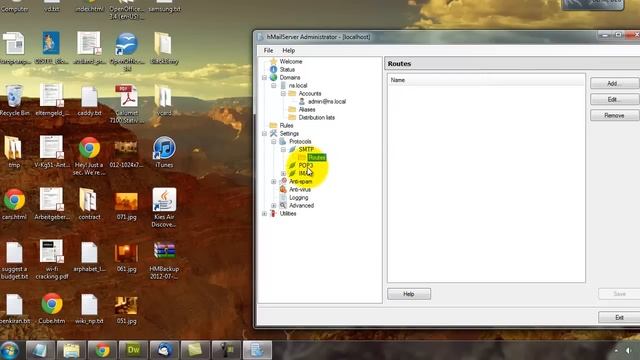Select the IMAP protocol node

click(305, 173)
